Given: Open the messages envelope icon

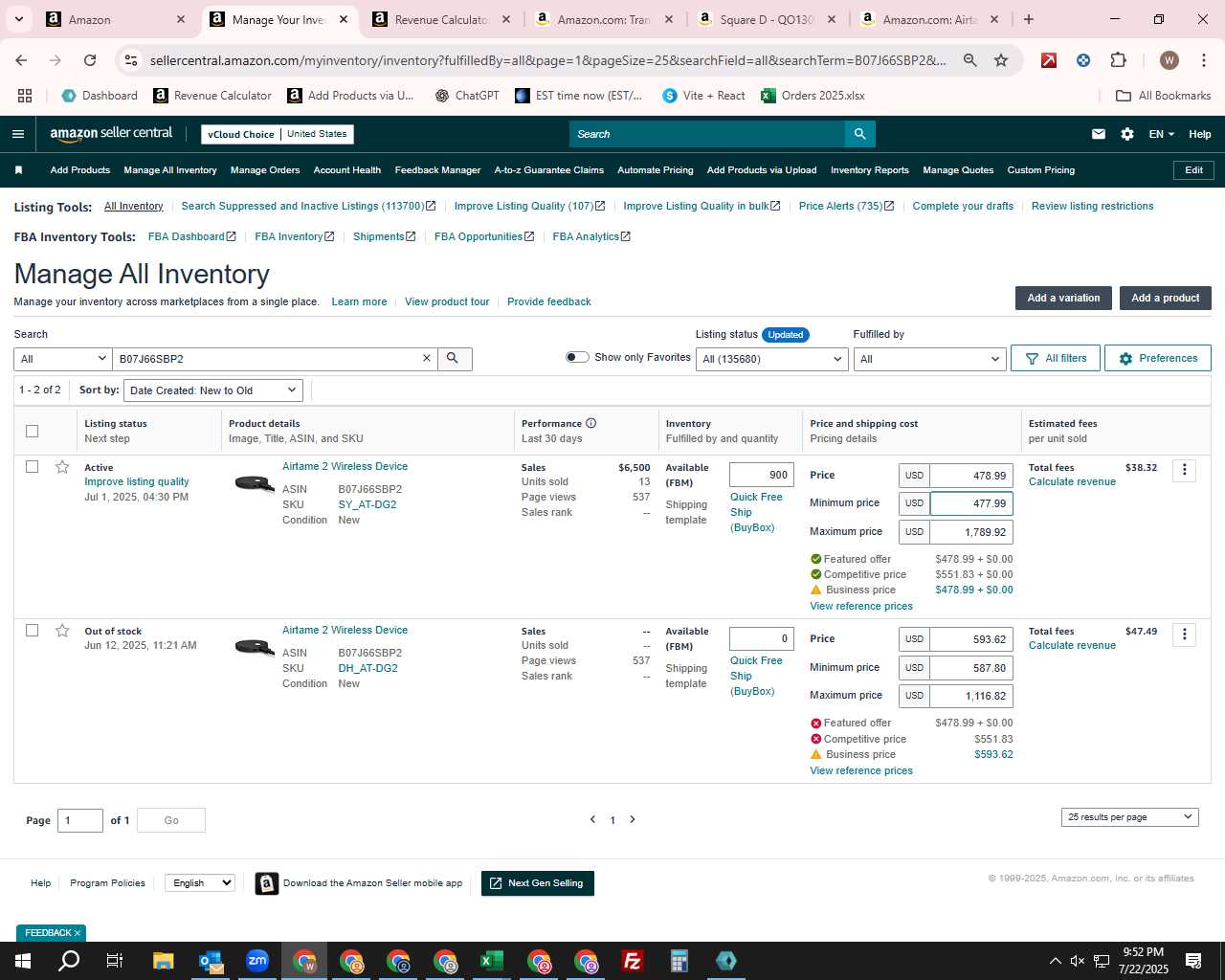Looking at the screenshot, I should point(1099,134).
